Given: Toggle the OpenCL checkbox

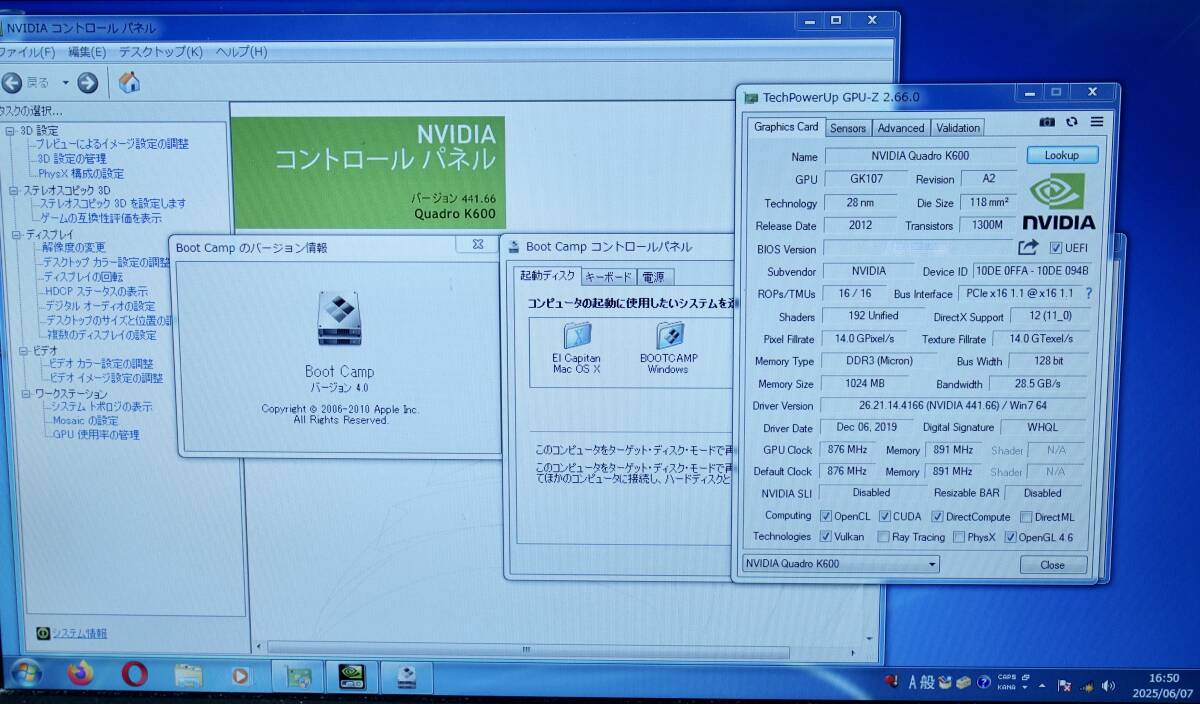Looking at the screenshot, I should [826, 516].
